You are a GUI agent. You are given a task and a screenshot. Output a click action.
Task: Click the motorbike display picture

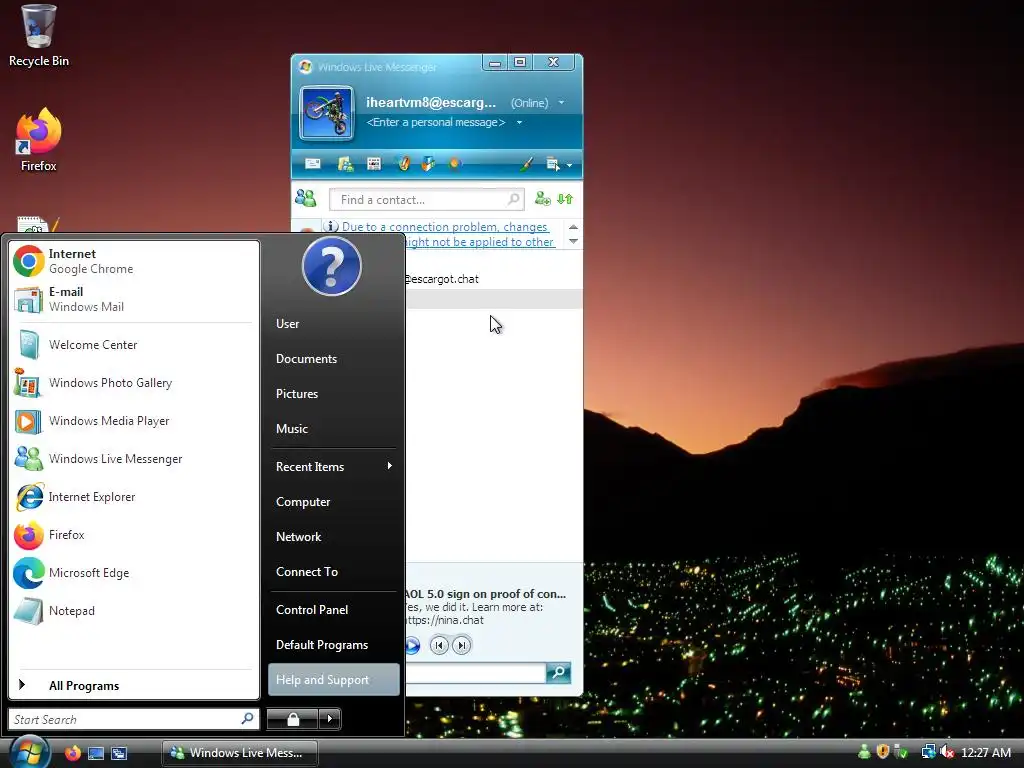(x=327, y=113)
